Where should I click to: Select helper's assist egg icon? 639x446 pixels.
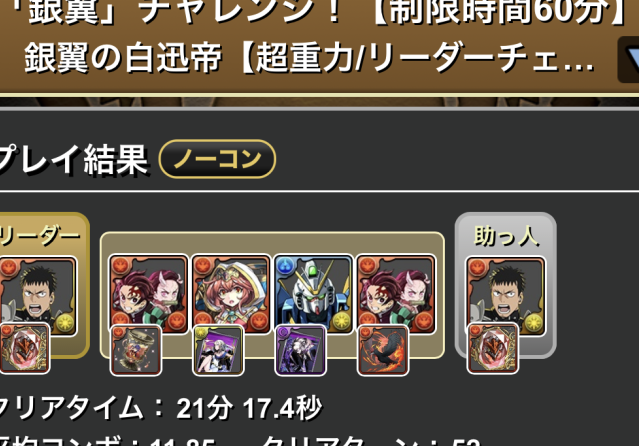[x=493, y=348]
